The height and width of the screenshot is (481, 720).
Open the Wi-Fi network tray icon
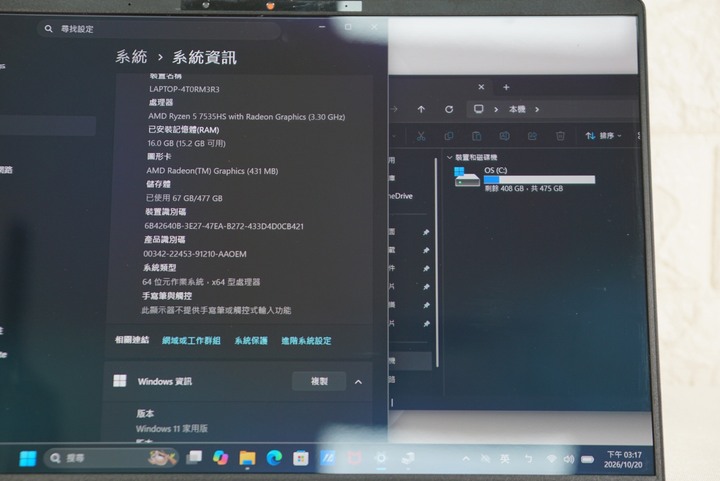point(551,459)
